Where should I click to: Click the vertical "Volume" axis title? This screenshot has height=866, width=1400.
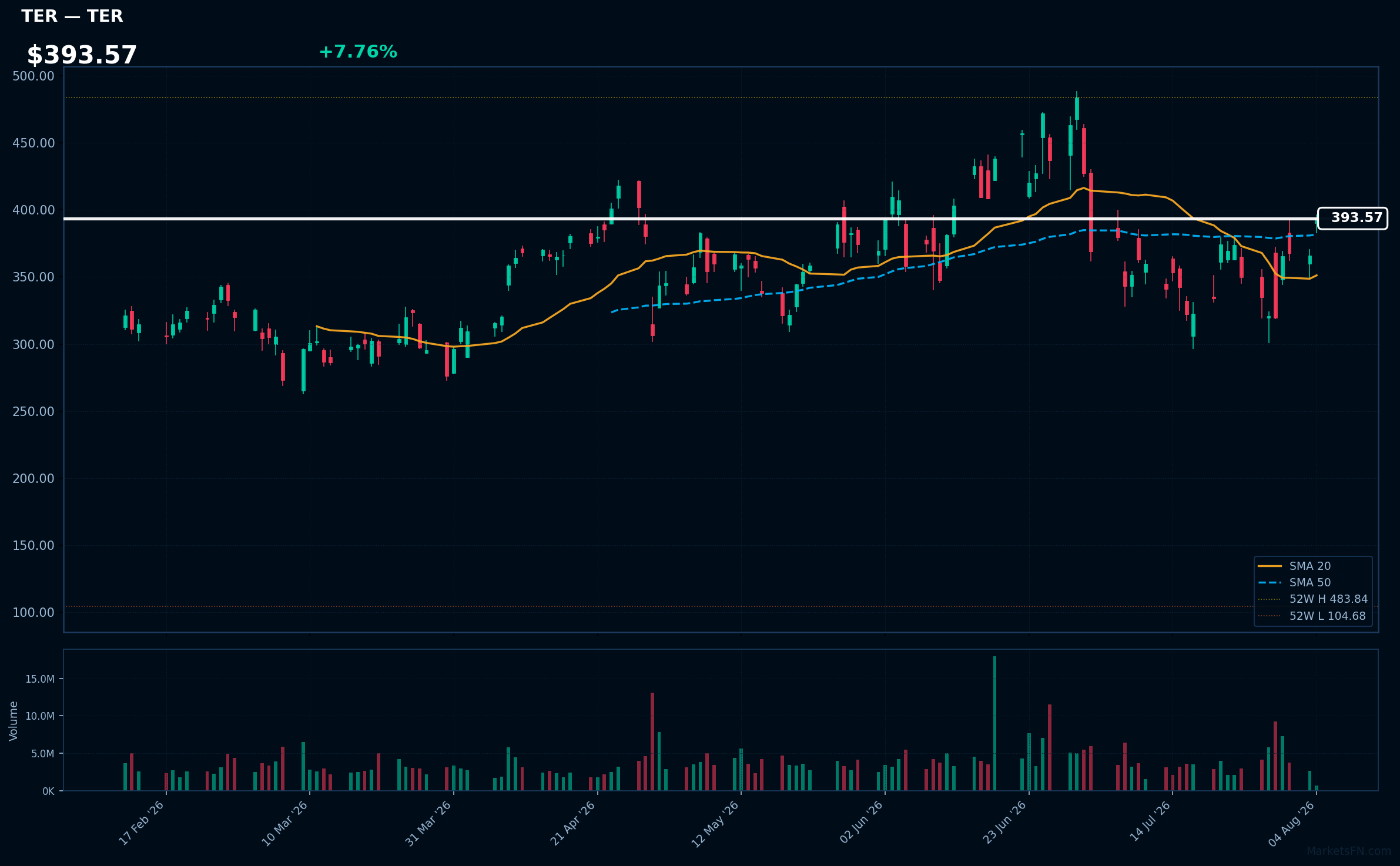click(14, 721)
